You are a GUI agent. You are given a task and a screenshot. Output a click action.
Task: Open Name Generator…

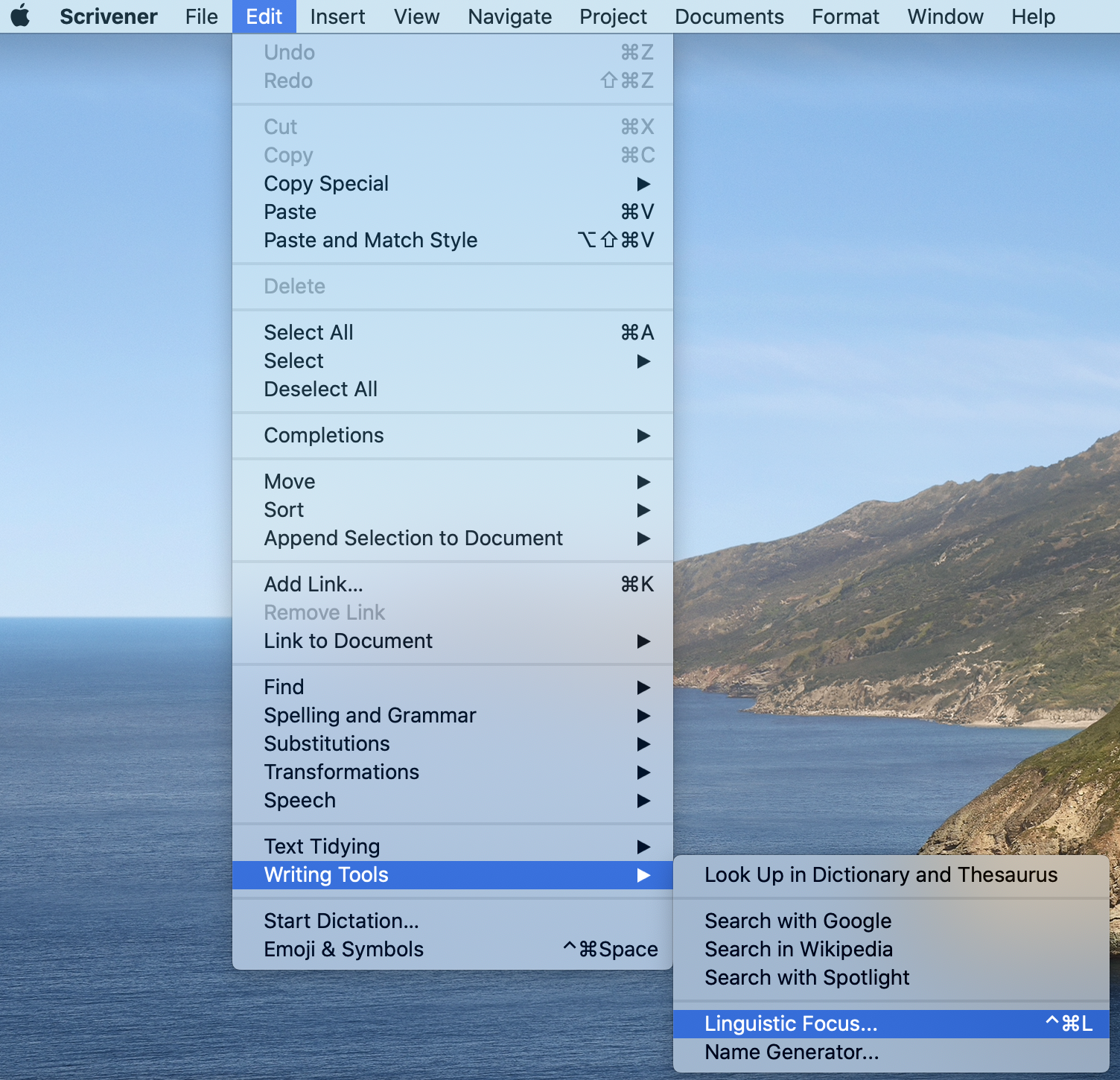[x=891, y=1052]
